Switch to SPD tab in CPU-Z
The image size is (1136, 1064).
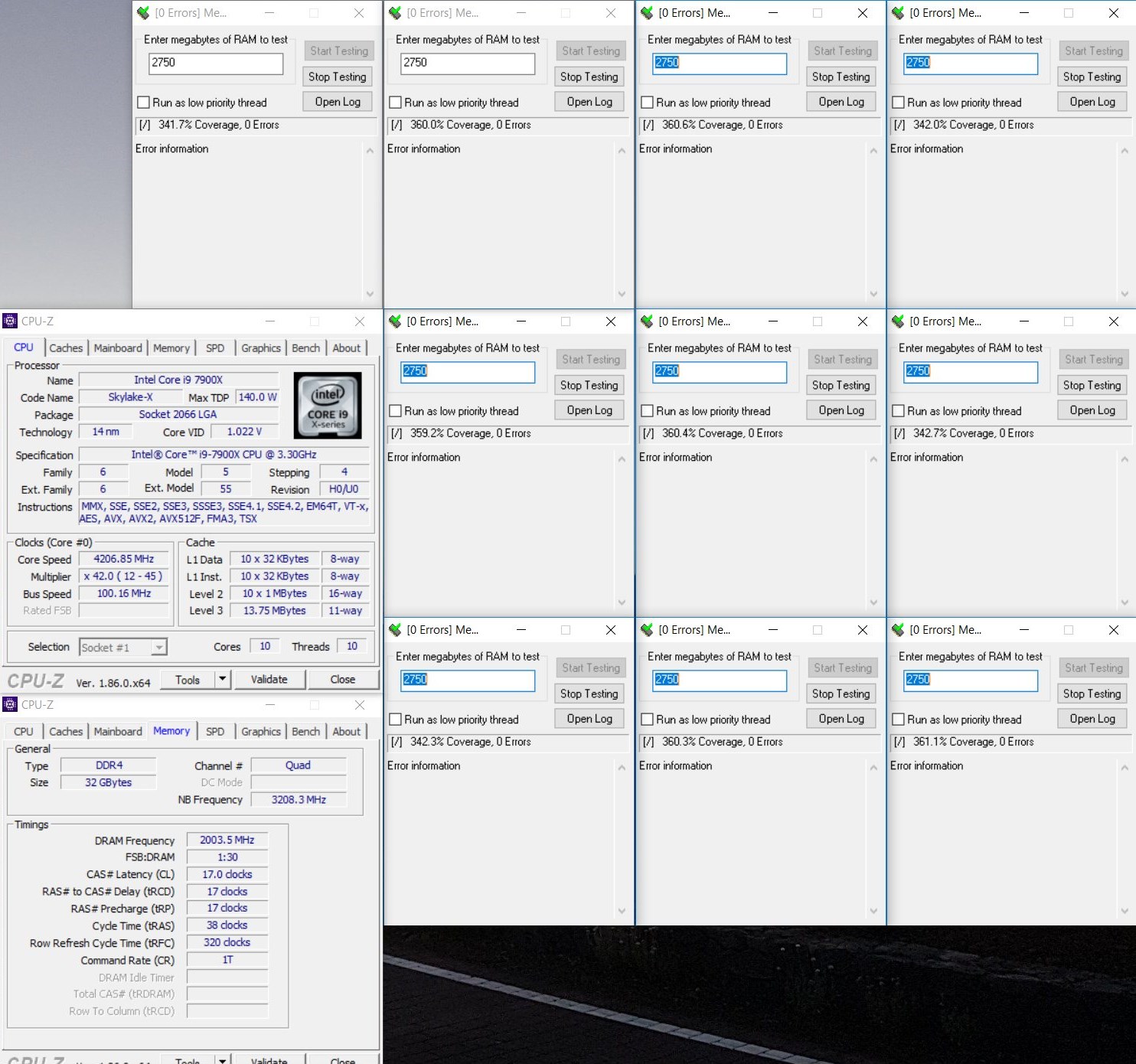[x=215, y=348]
